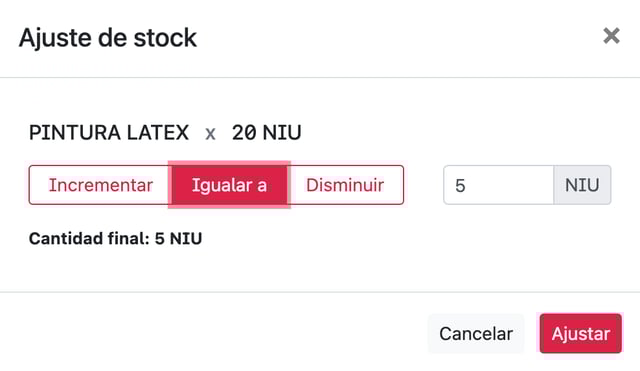Activate the Incrementar segment of button group
Image resolution: width=640 pixels, height=371 pixels.
(x=100, y=185)
